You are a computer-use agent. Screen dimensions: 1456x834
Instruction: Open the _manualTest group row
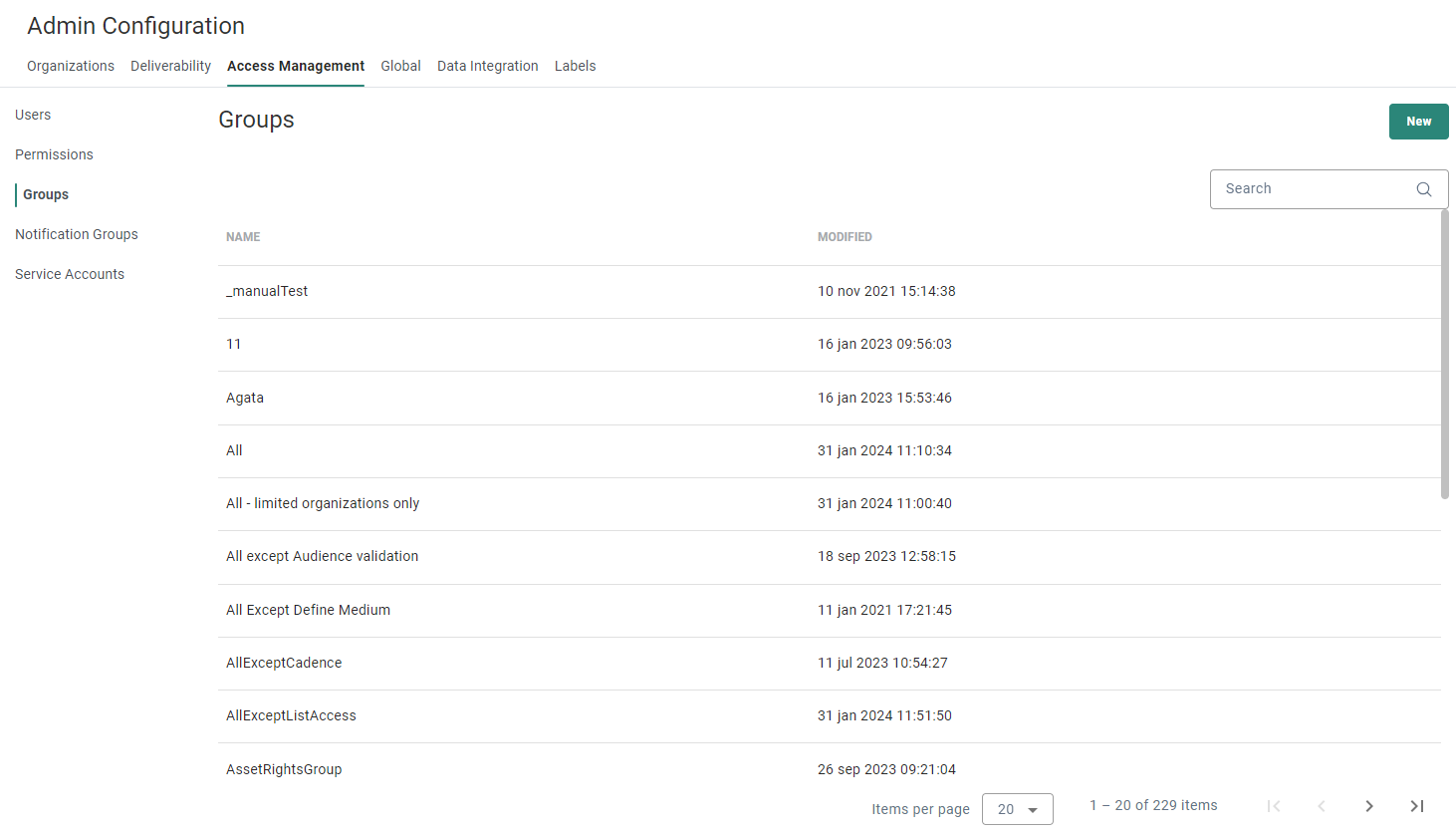[267, 291]
